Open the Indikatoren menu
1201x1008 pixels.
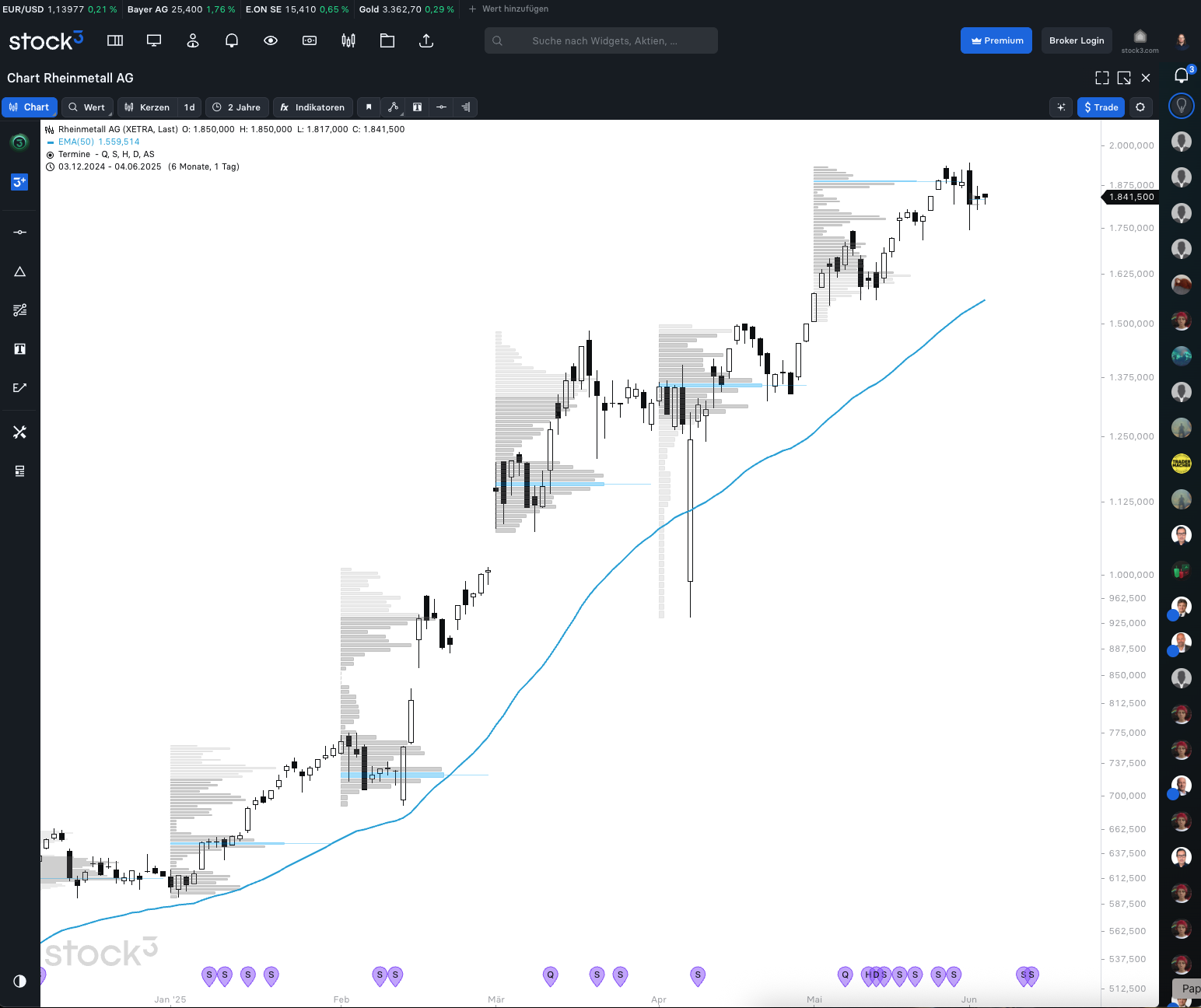[313, 107]
